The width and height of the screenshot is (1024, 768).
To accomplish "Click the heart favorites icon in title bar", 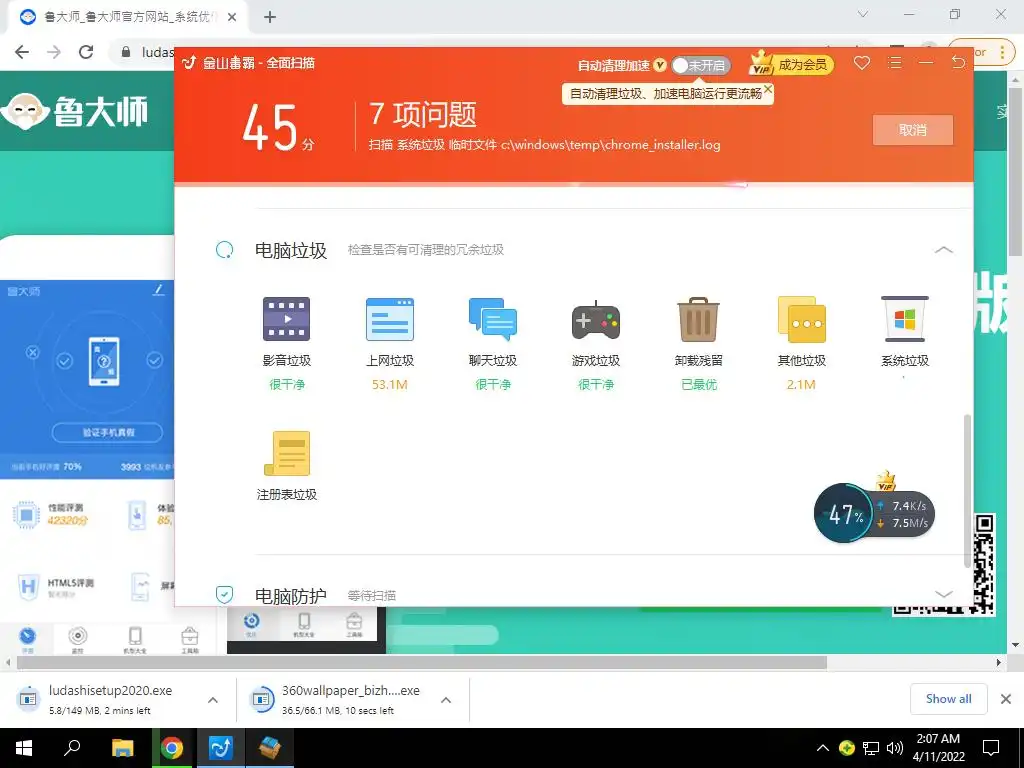I will tap(862, 63).
